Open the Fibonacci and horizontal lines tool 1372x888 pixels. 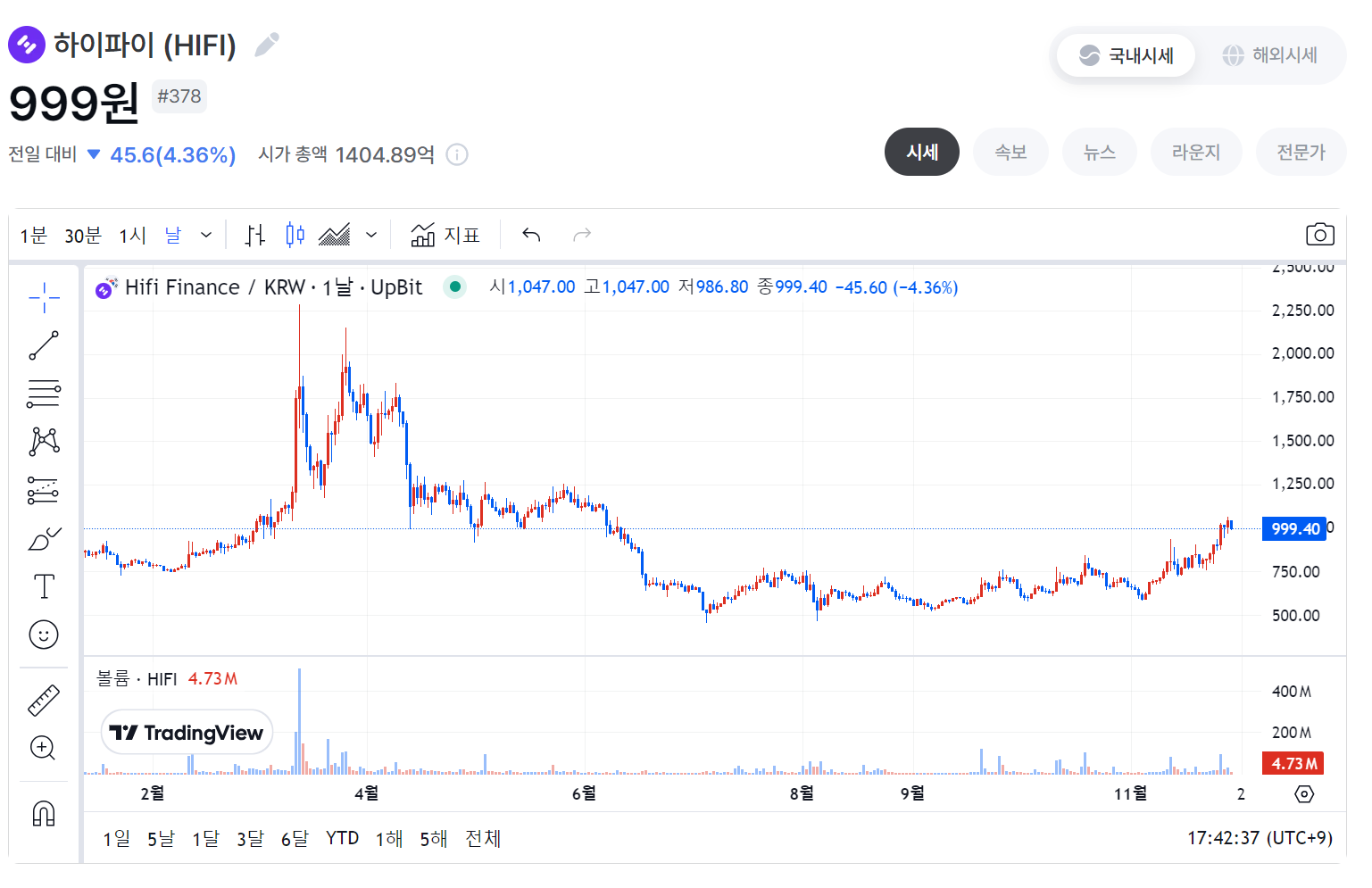tap(44, 394)
